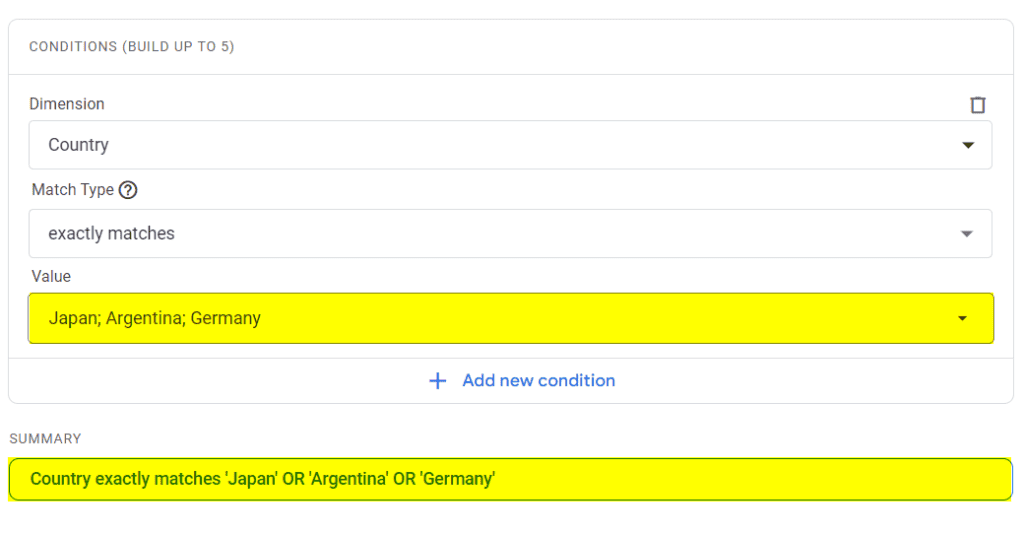Click the 'Match Type' label text
1024x535 pixels.
[72, 190]
